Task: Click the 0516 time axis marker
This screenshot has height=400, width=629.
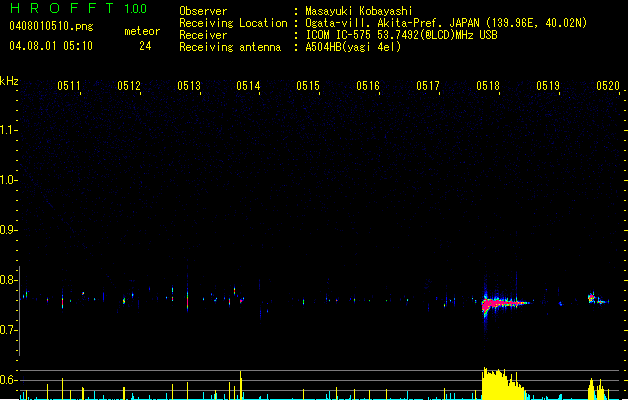Action: coord(368,86)
